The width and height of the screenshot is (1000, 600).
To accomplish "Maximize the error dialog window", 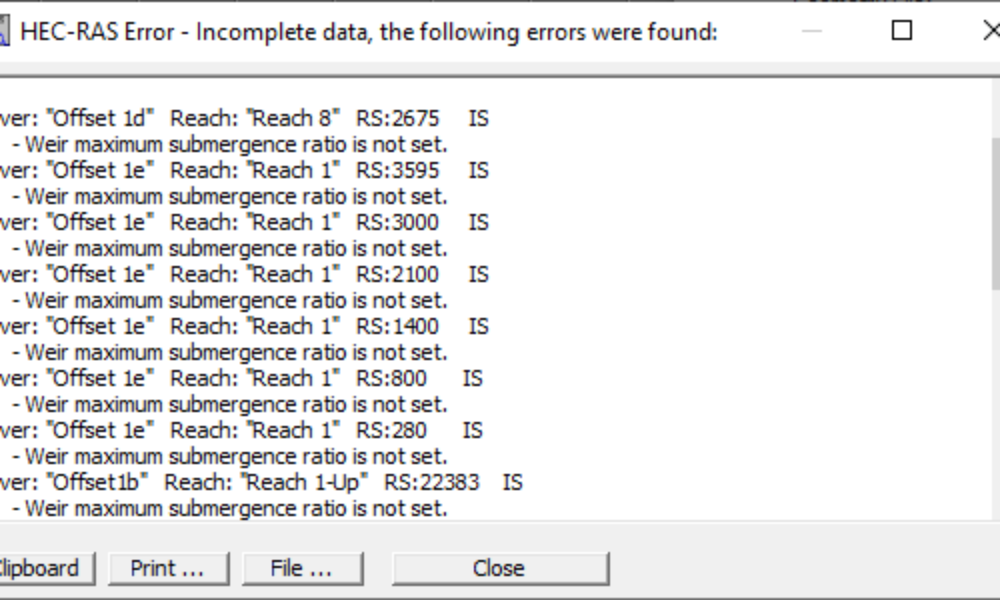I will point(899,31).
